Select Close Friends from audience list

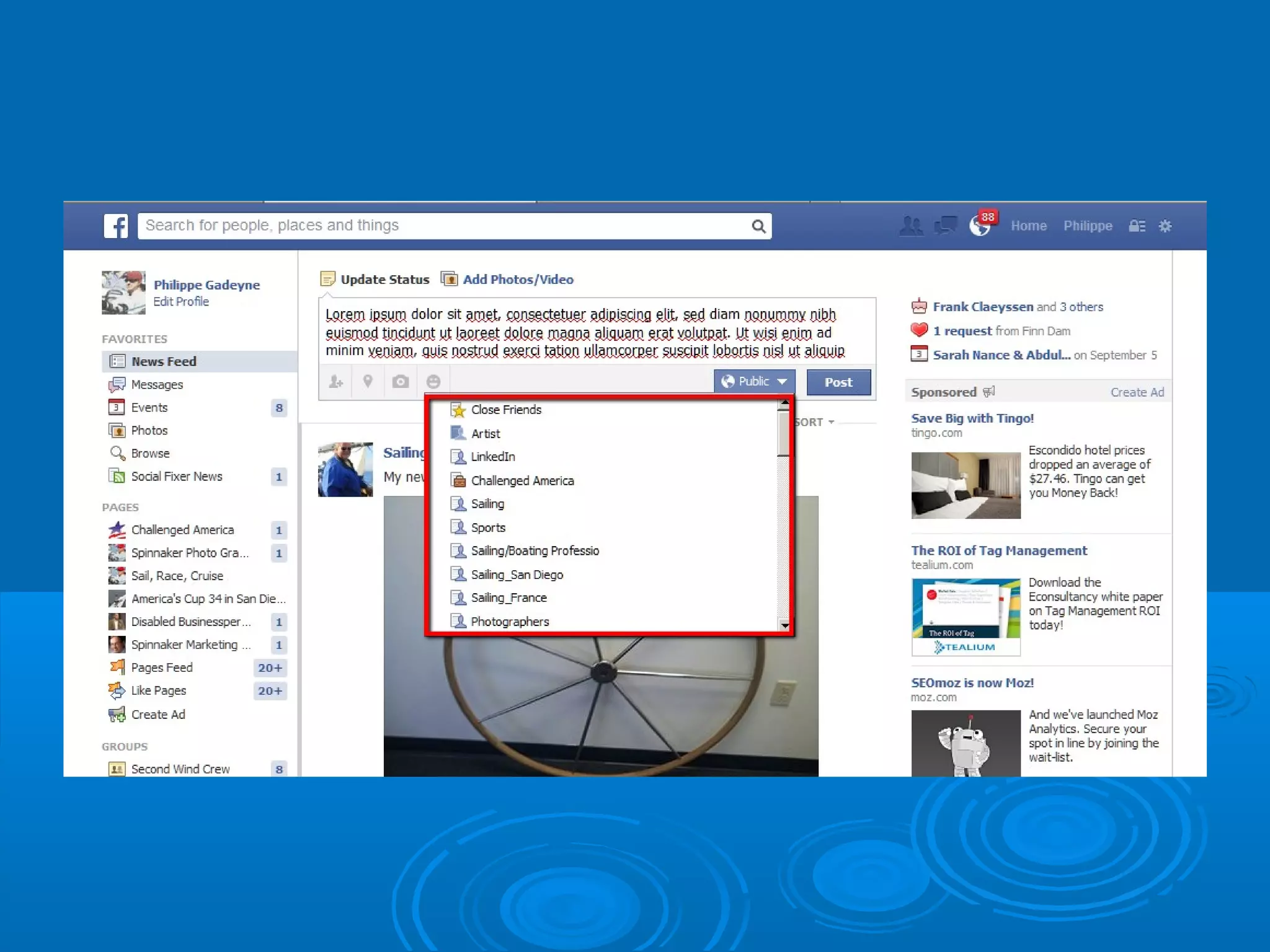coord(506,410)
